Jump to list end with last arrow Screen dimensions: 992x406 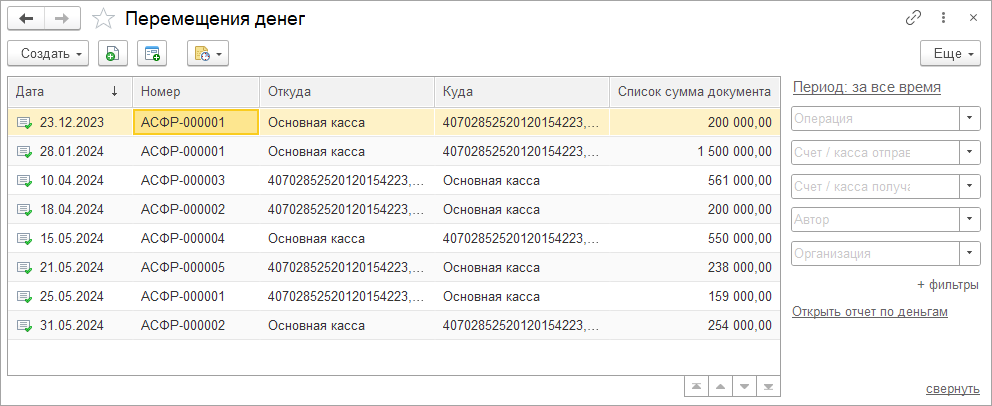pos(767,387)
